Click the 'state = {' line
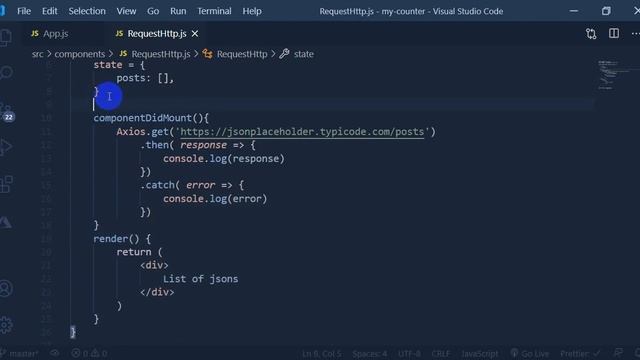 pos(119,65)
